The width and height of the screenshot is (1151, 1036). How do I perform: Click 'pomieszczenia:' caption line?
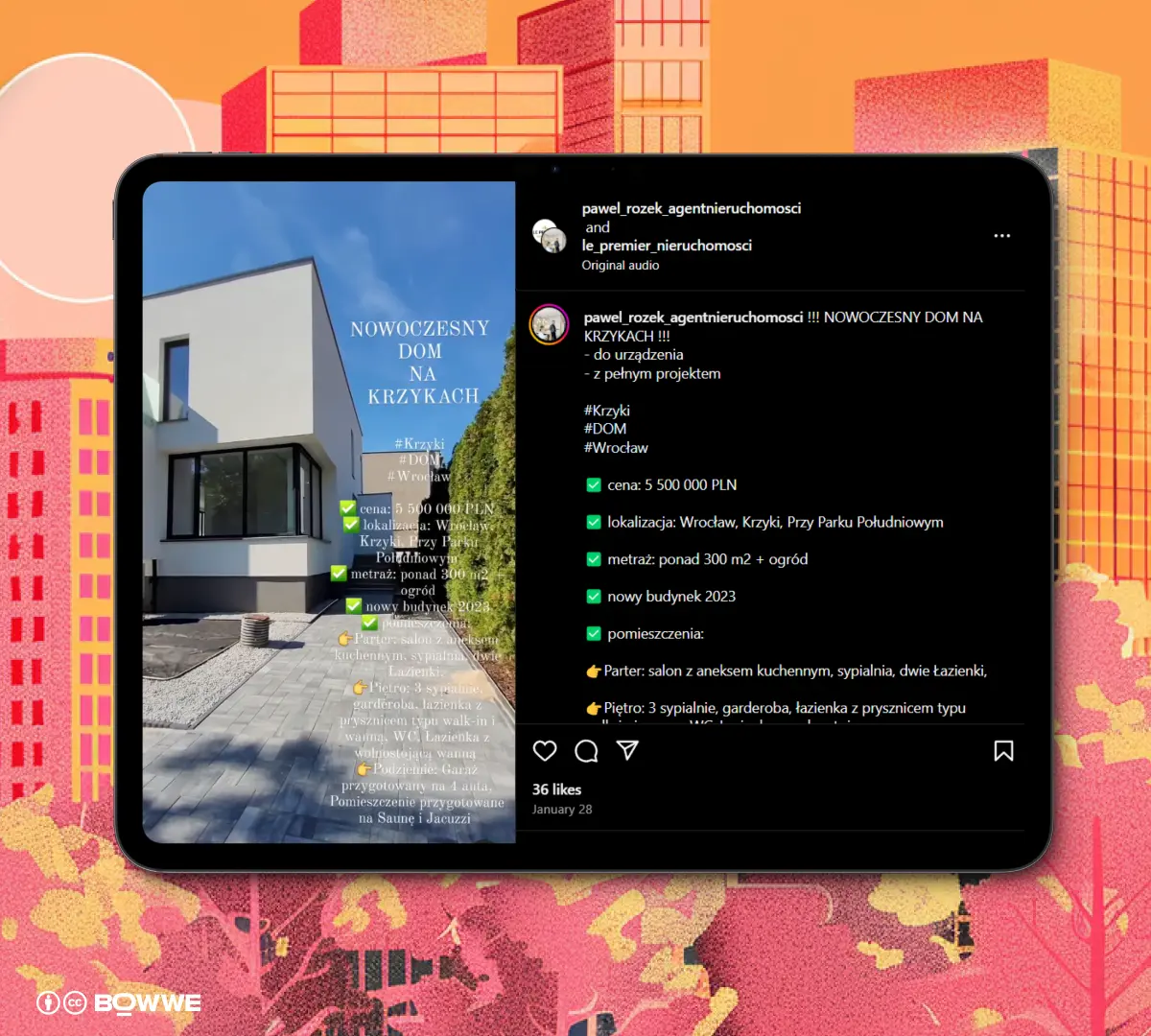pyautogui.click(x=645, y=634)
